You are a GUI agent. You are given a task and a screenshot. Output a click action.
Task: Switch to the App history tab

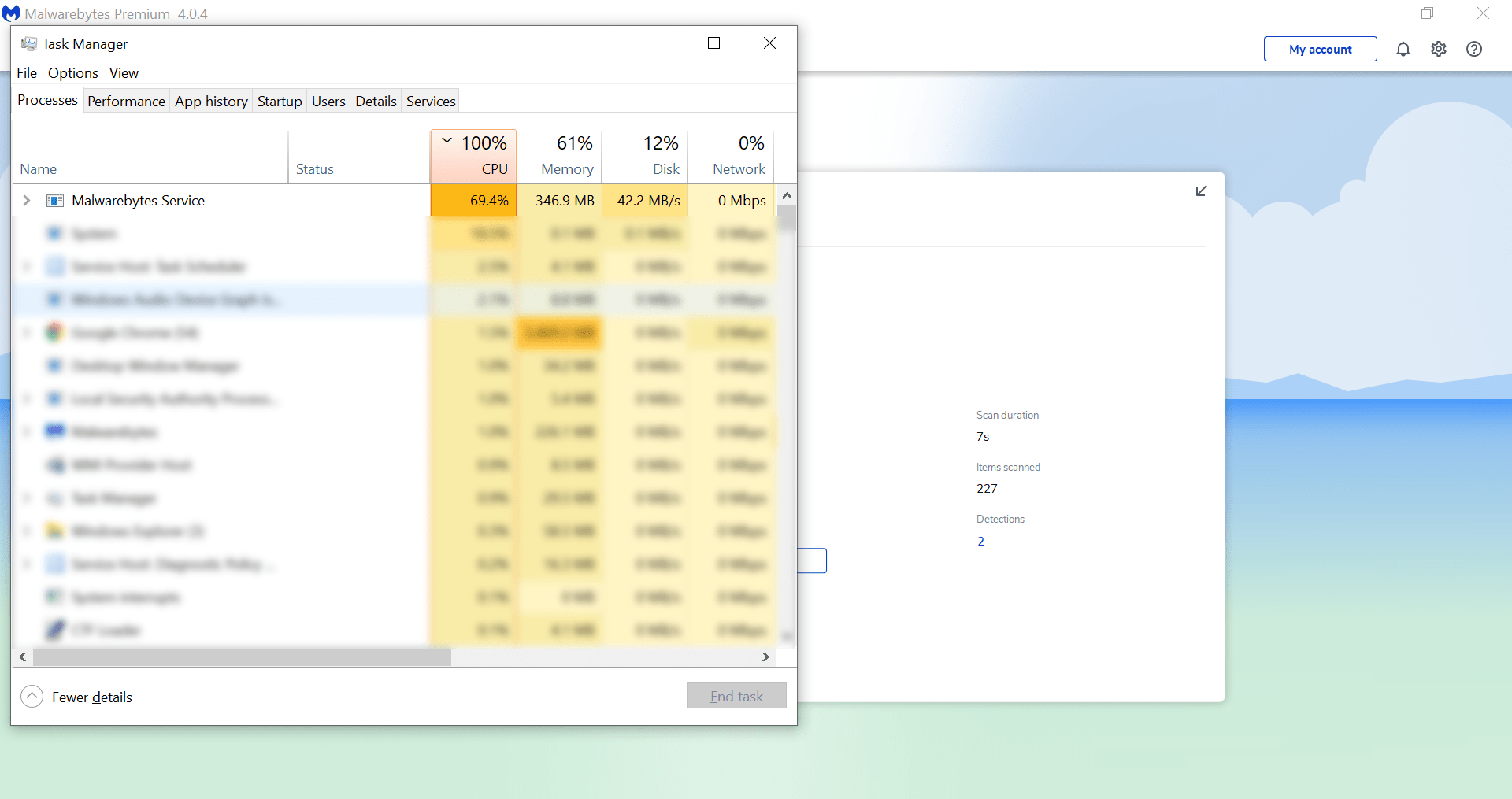(211, 101)
